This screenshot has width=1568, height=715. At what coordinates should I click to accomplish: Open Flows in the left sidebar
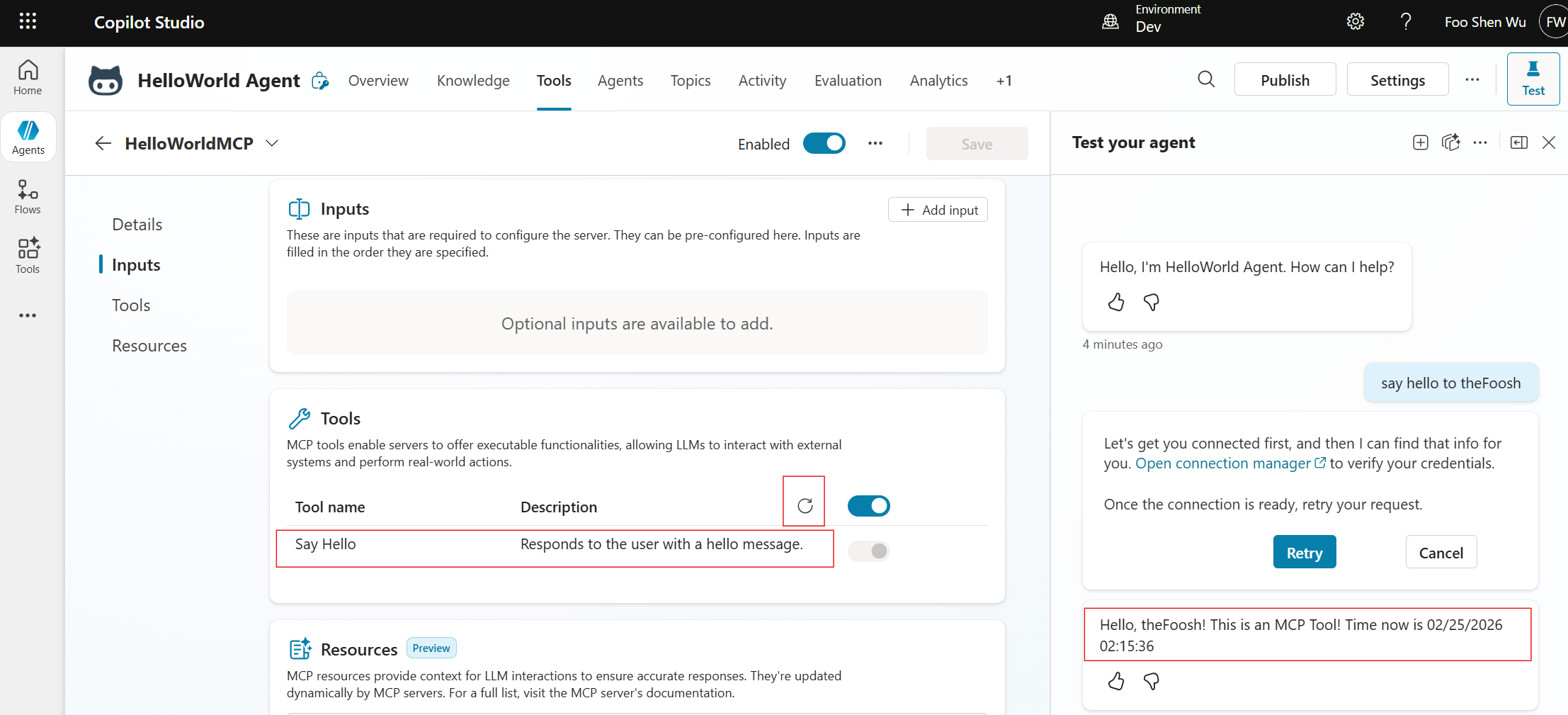point(28,196)
